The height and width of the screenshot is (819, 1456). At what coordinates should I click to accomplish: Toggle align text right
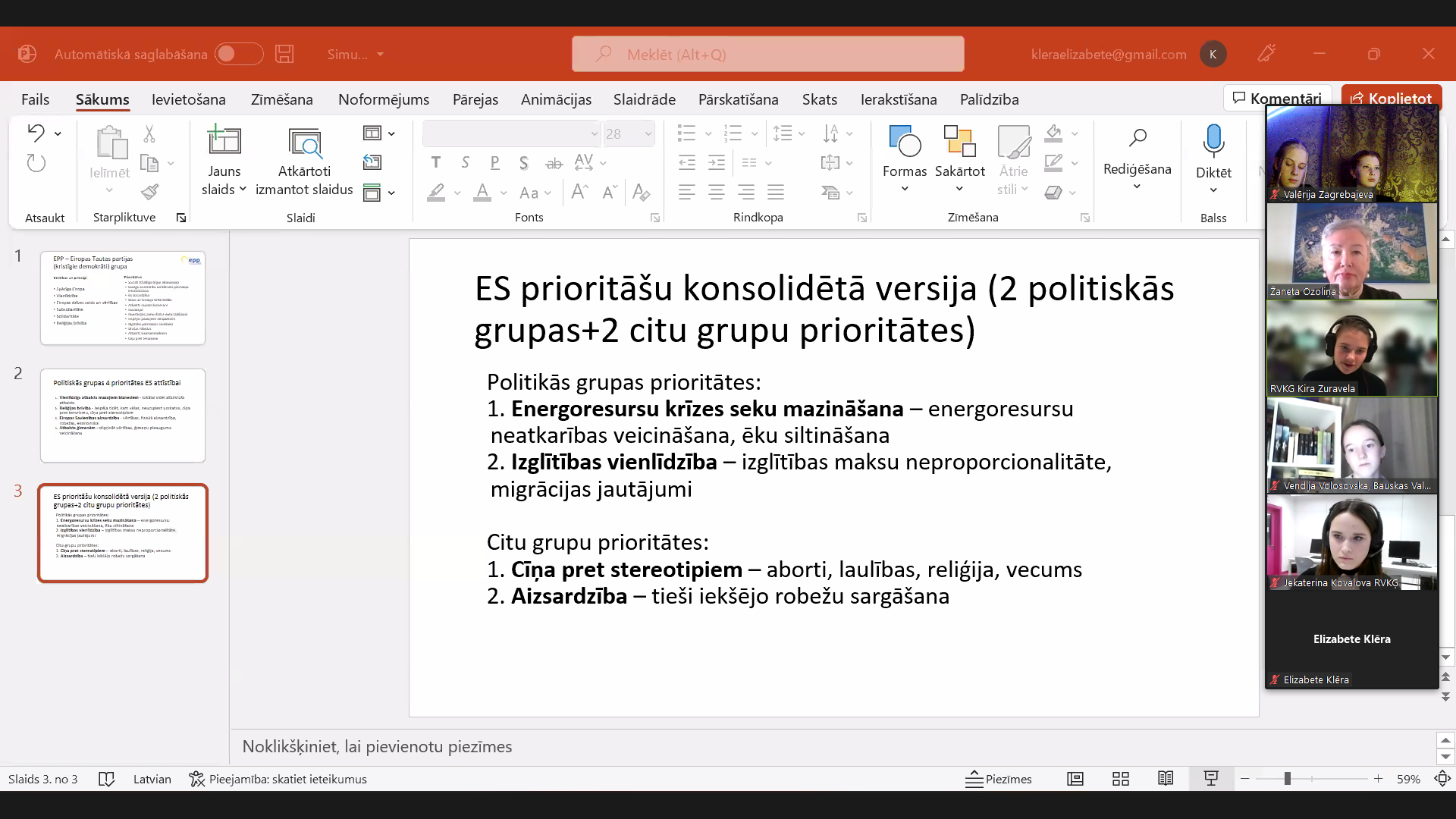click(x=746, y=193)
